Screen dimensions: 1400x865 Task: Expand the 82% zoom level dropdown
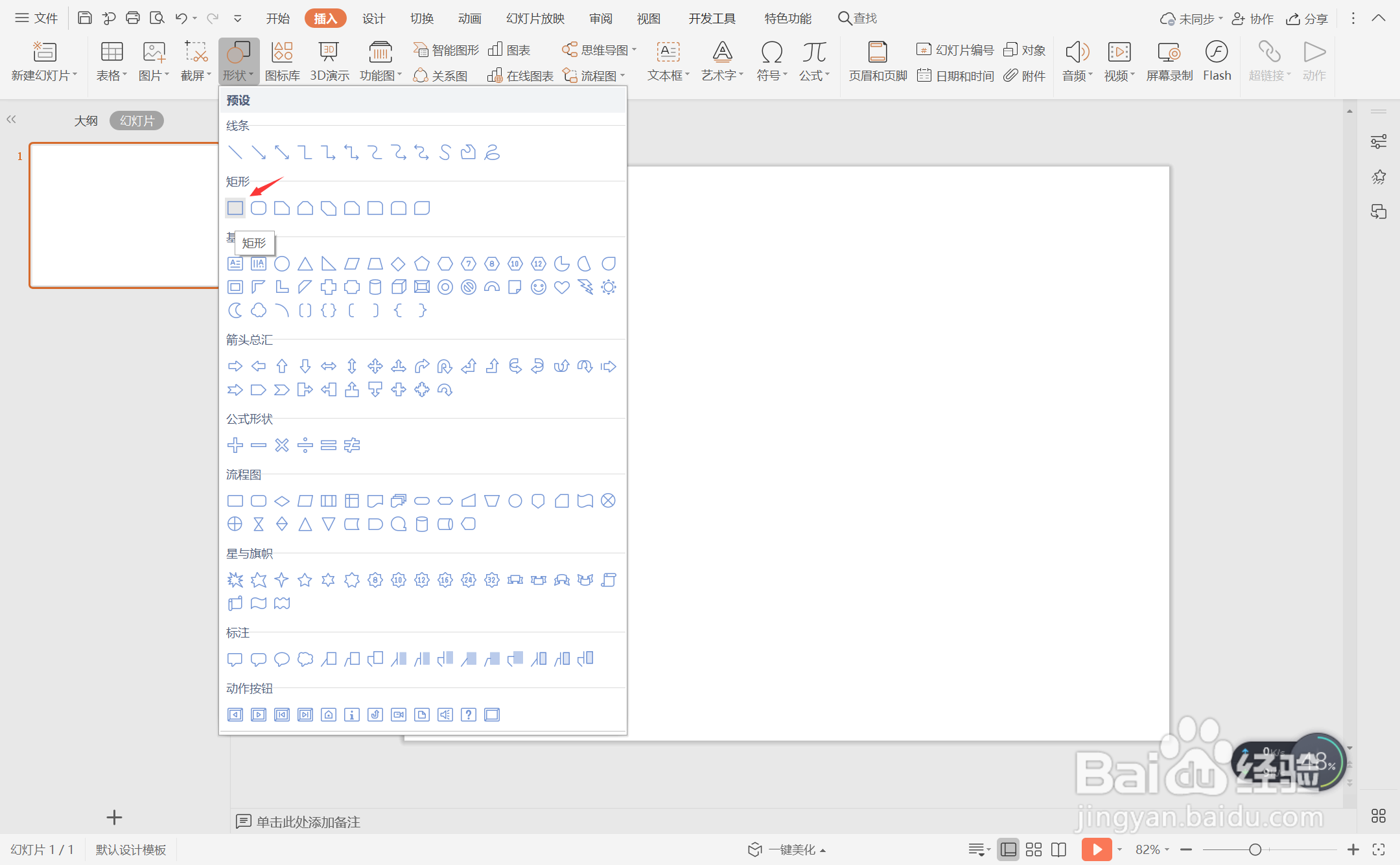coord(1152,849)
